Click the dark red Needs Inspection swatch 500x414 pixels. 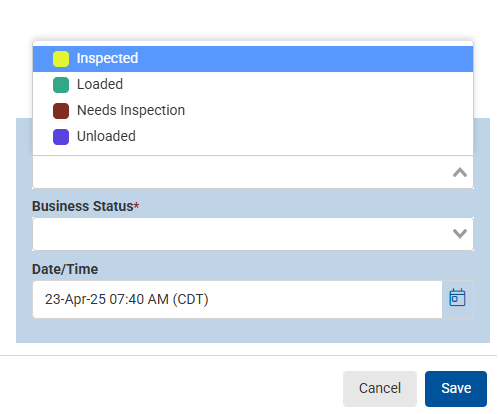pyautogui.click(x=61, y=111)
